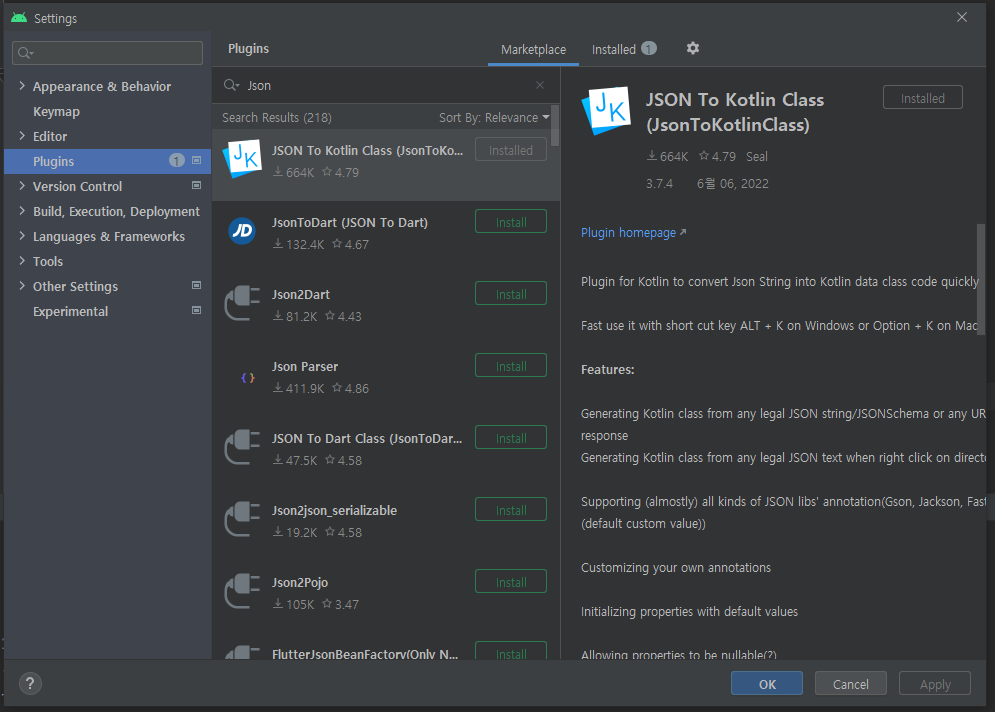Click the project-level icon beside Plugins

point(197,161)
